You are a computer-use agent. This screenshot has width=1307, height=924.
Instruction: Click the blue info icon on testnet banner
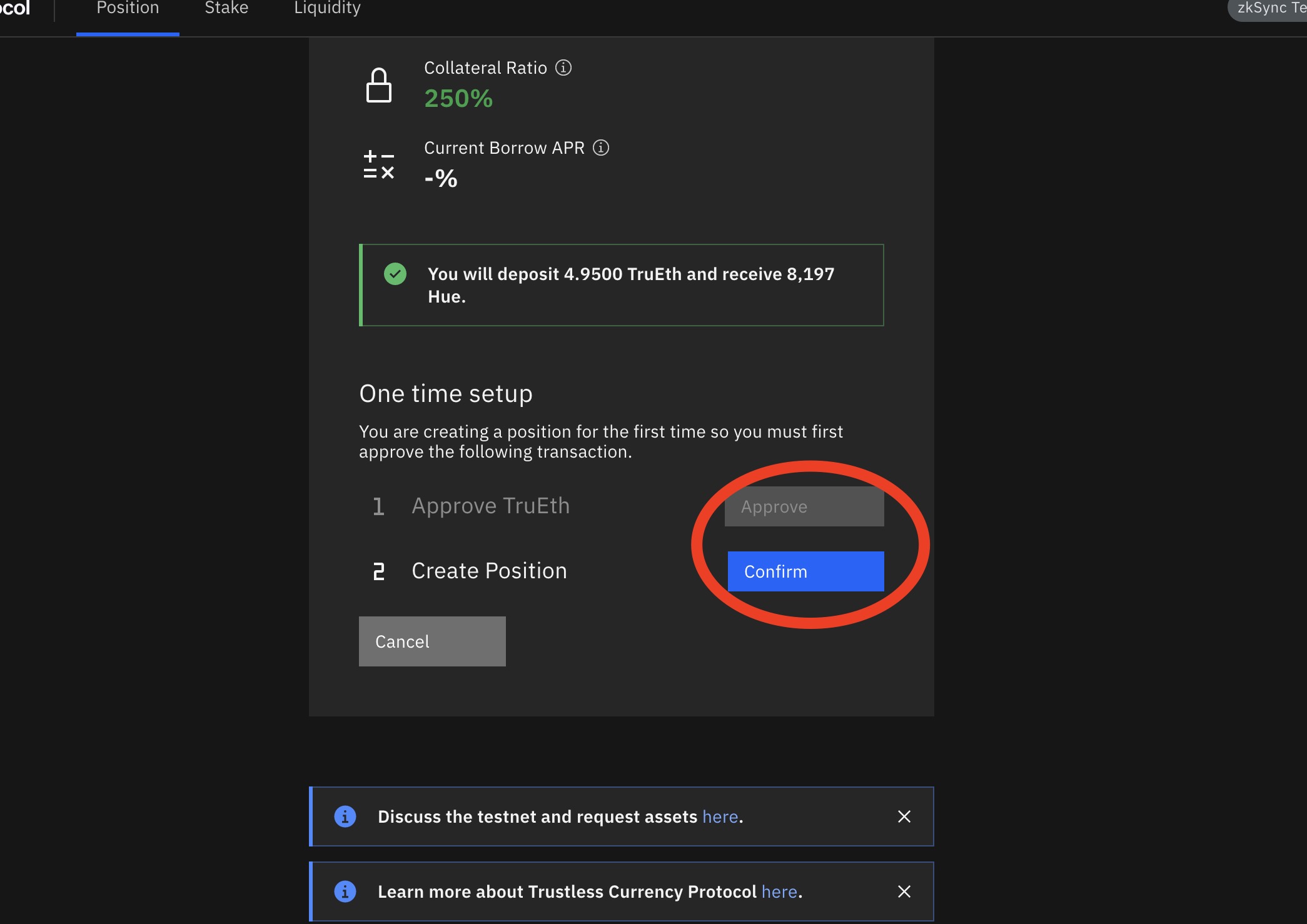(345, 816)
